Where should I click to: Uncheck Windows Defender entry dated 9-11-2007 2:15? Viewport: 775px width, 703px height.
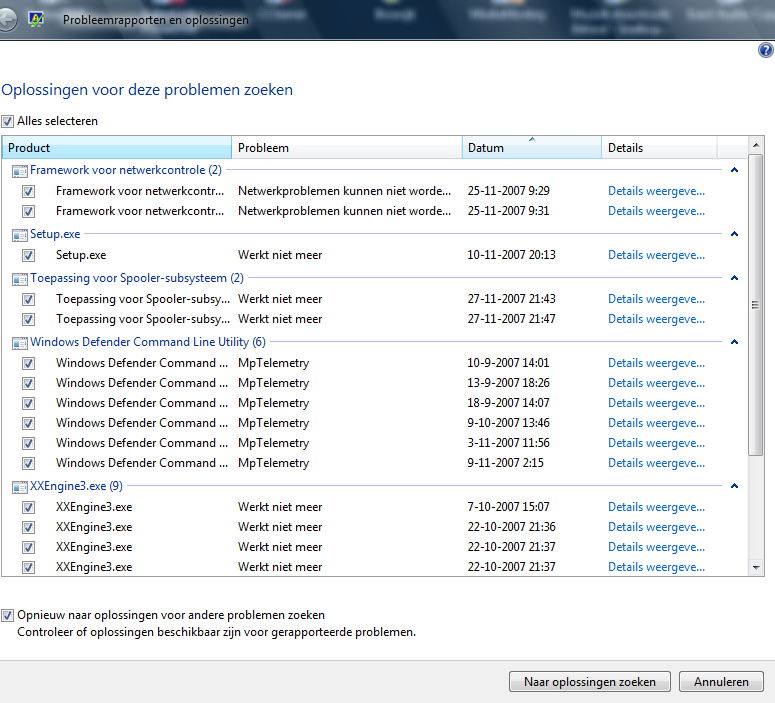click(x=29, y=464)
